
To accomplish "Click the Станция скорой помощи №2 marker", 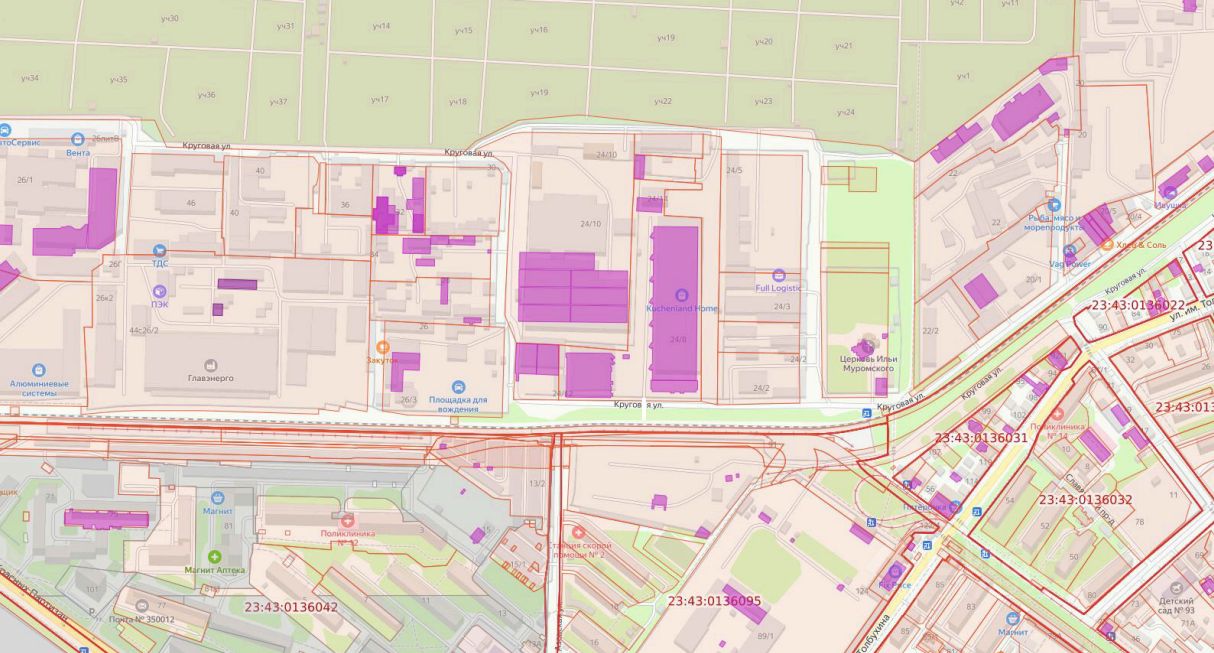I will coord(577,532).
